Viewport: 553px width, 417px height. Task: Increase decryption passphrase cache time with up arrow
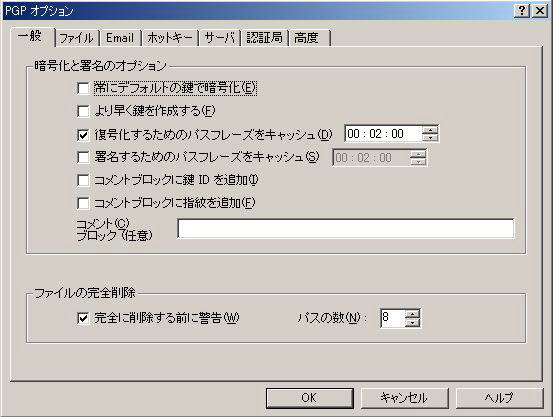430,130
